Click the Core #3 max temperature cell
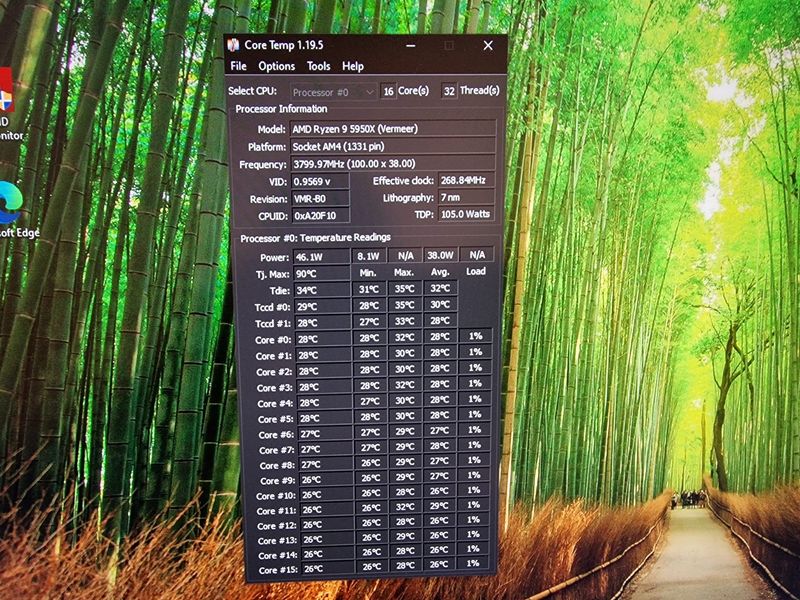 [x=405, y=385]
